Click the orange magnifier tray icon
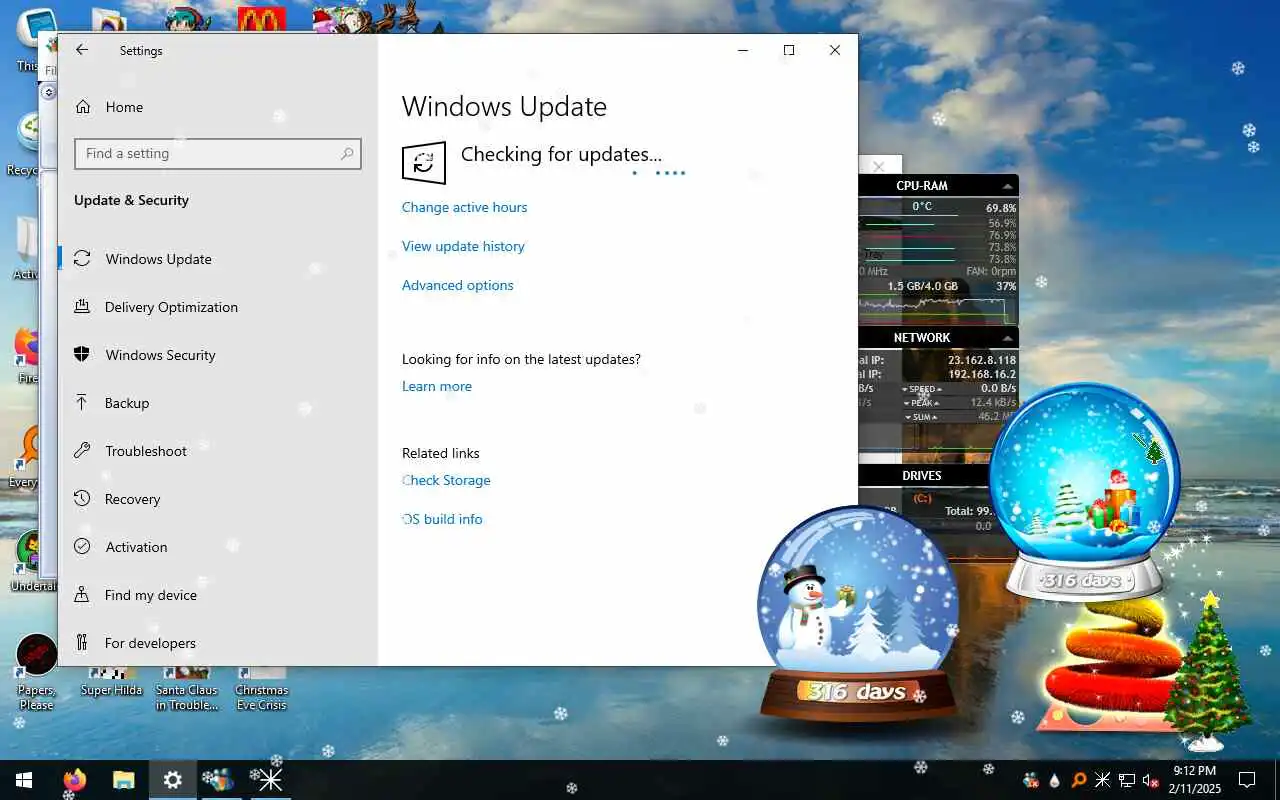Screen dimensions: 1280x800 click(1079, 780)
